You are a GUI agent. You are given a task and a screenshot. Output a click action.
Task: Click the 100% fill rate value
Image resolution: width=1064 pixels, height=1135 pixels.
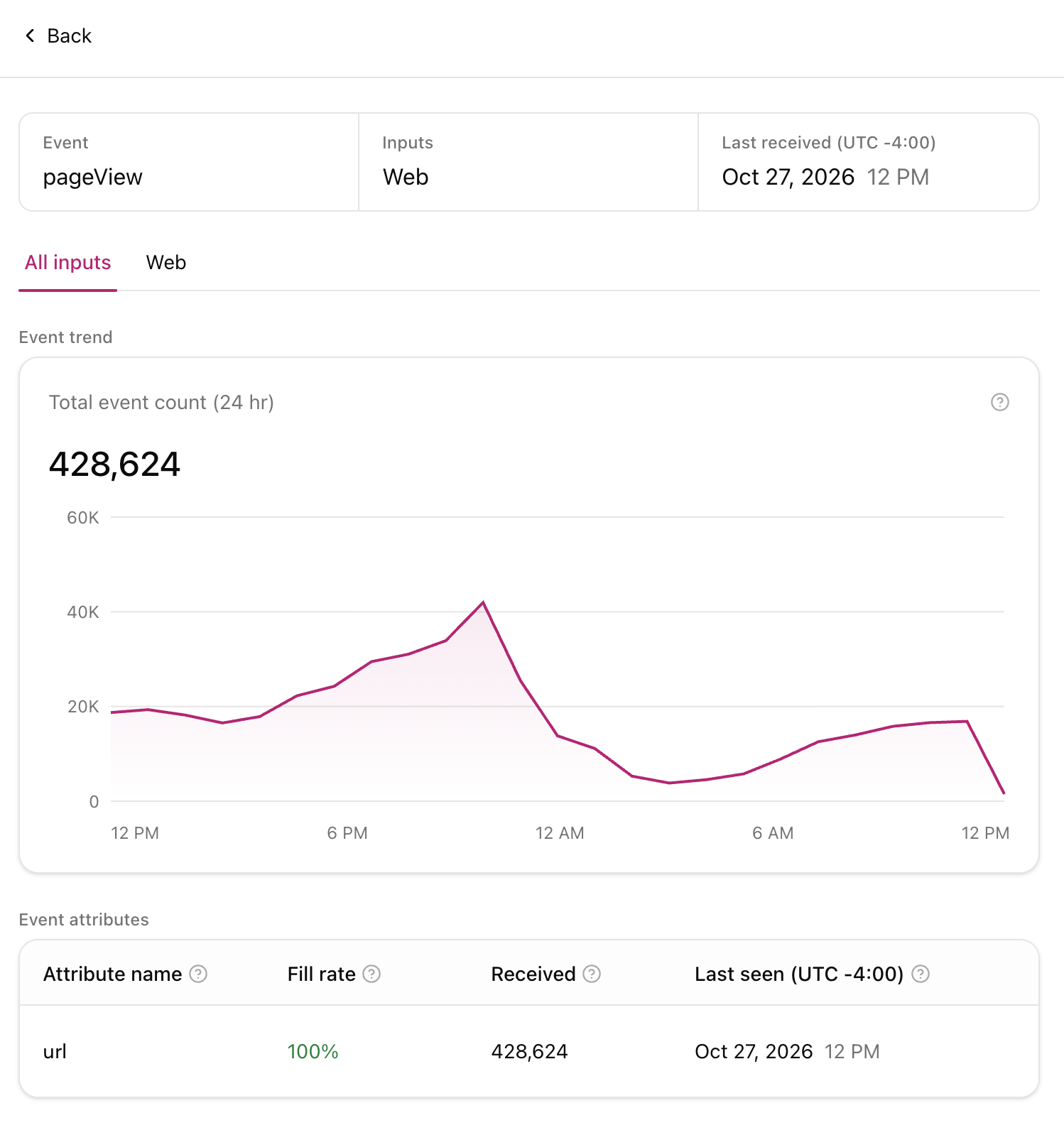(313, 1052)
